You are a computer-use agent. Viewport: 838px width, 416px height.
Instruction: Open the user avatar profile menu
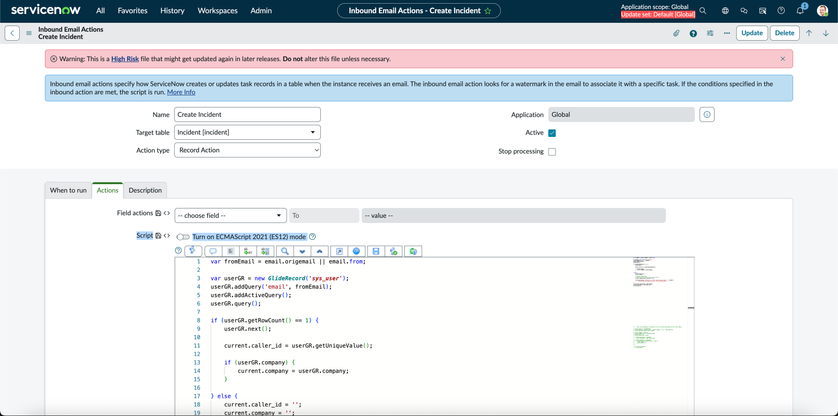pos(822,11)
